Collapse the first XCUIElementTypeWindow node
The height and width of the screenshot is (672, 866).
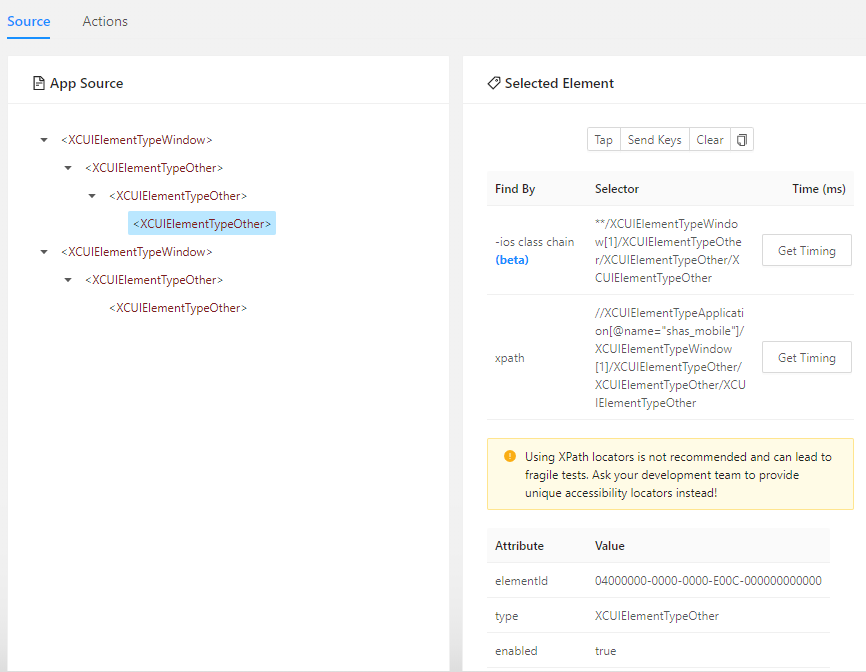pyautogui.click(x=44, y=140)
